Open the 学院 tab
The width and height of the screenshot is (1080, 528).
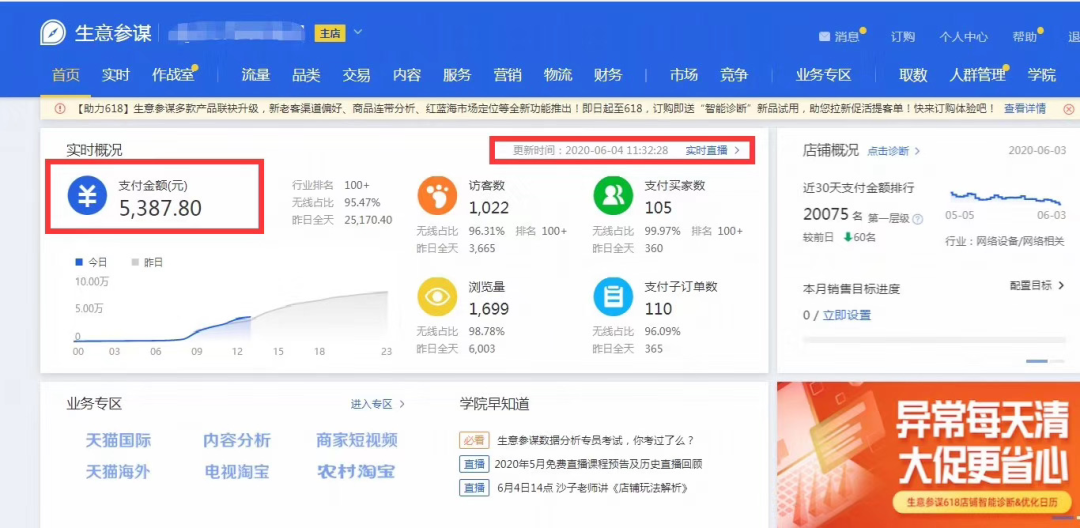pos(1041,75)
